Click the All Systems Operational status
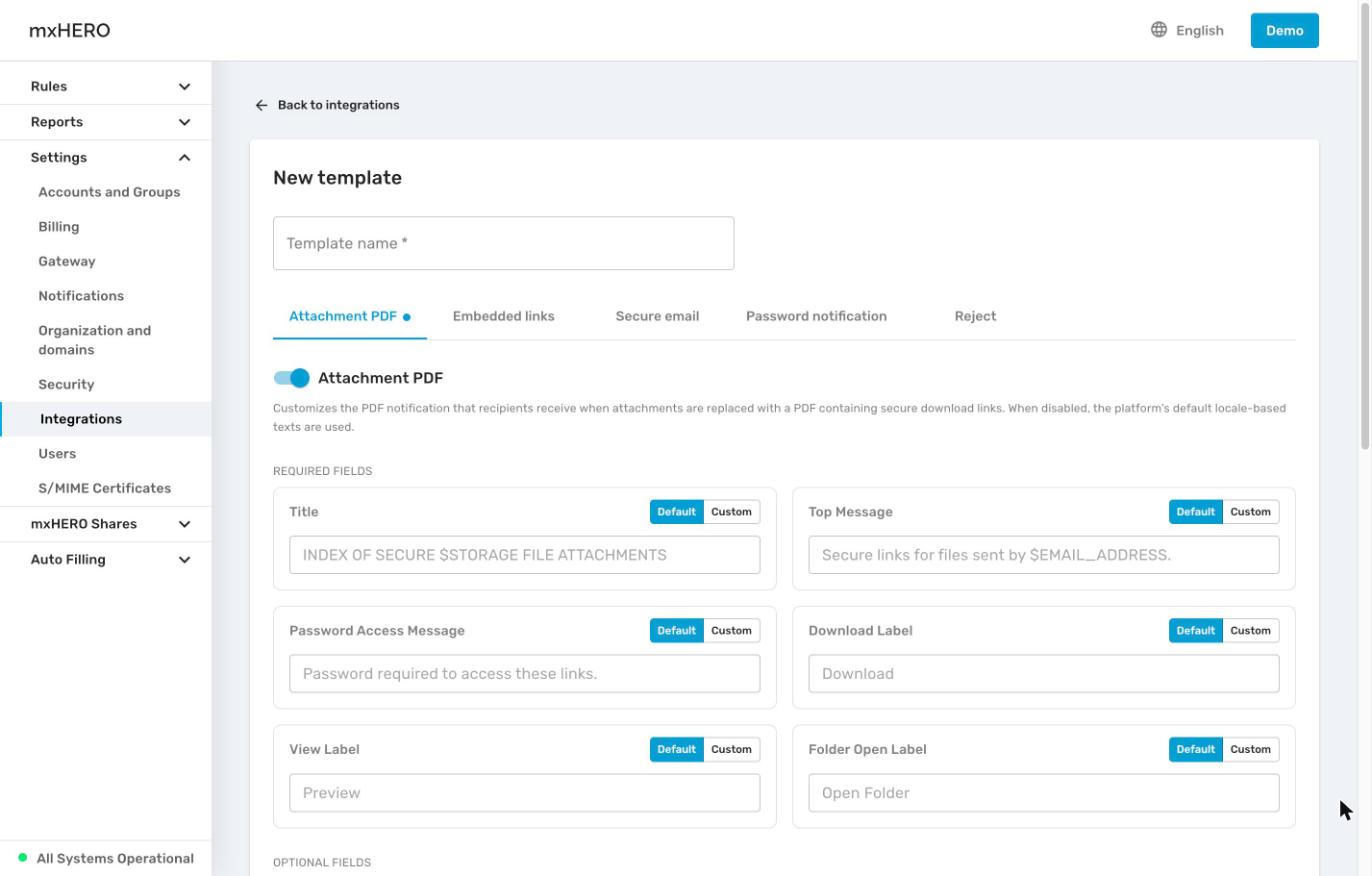The height and width of the screenshot is (876, 1372). click(x=106, y=858)
